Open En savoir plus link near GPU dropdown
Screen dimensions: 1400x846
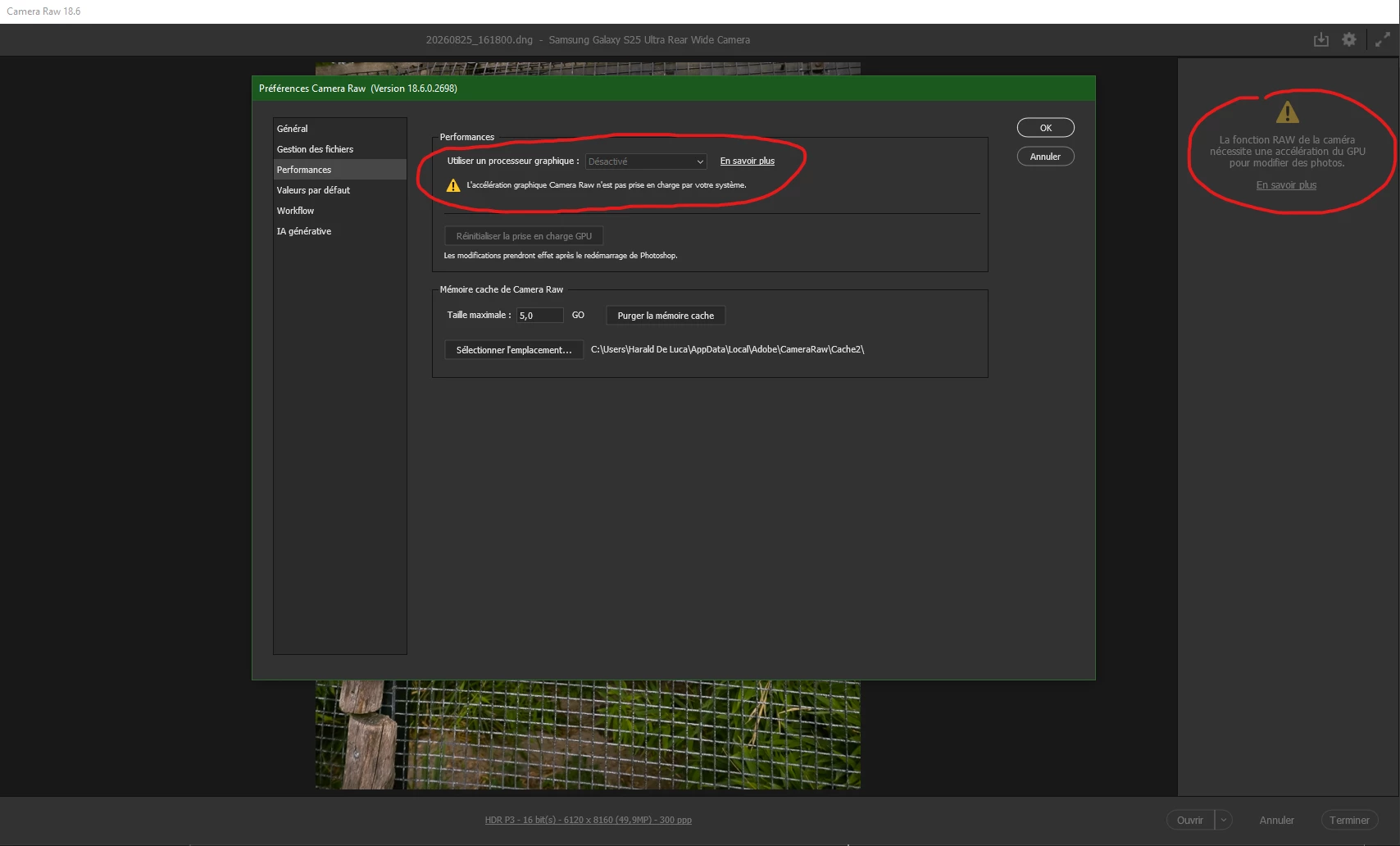pyautogui.click(x=747, y=161)
